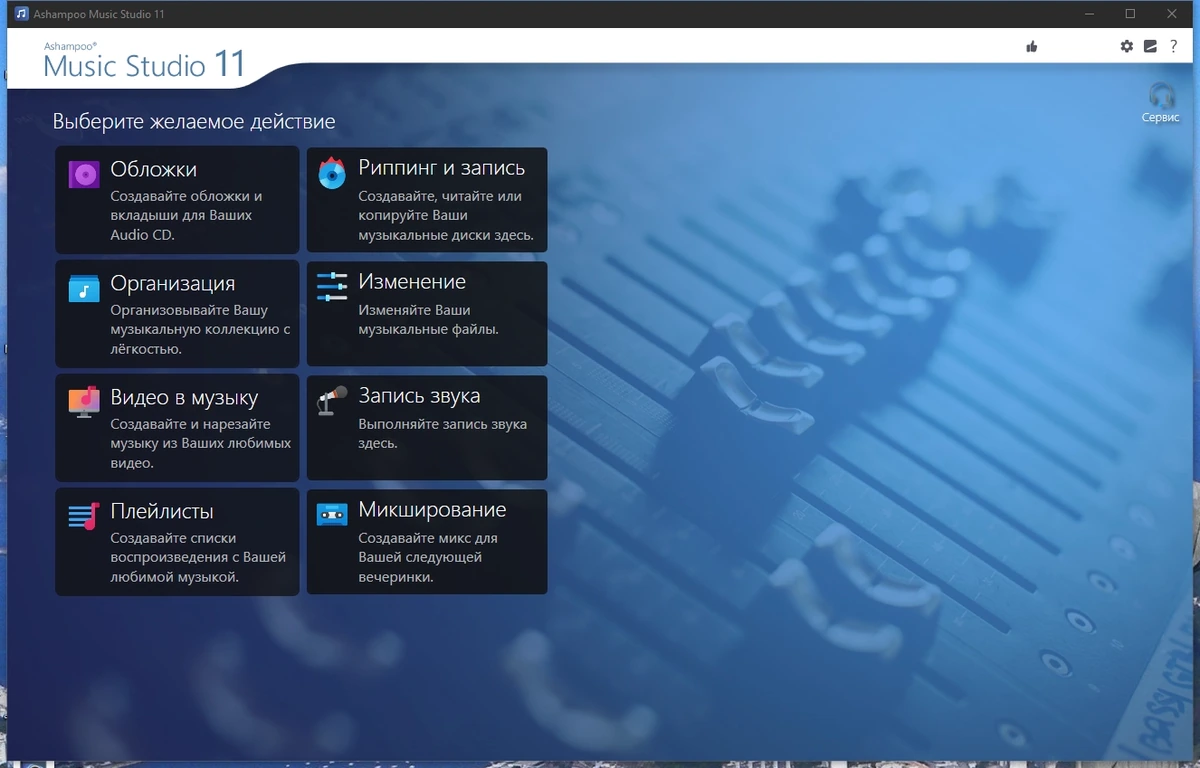Click the flaming disc Риппинг и запись icon
Image resolution: width=1200 pixels, height=768 pixels.
[332, 173]
